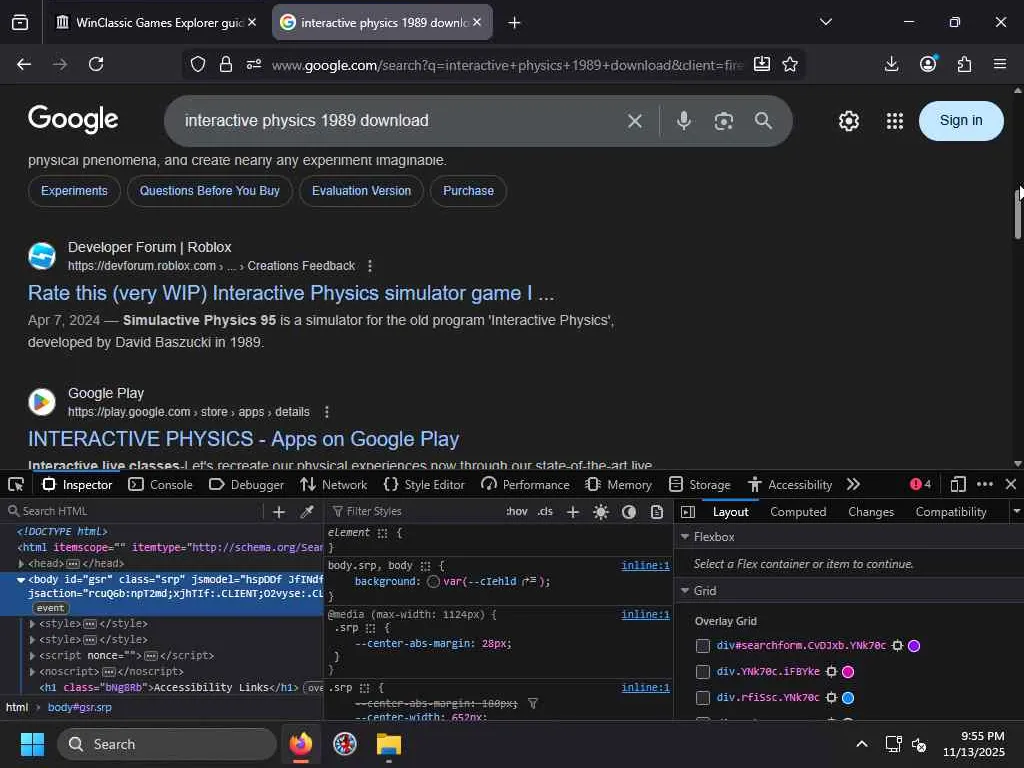The width and height of the screenshot is (1024, 768).
Task: Switch to the Computed sidebar tab
Action: (798, 512)
